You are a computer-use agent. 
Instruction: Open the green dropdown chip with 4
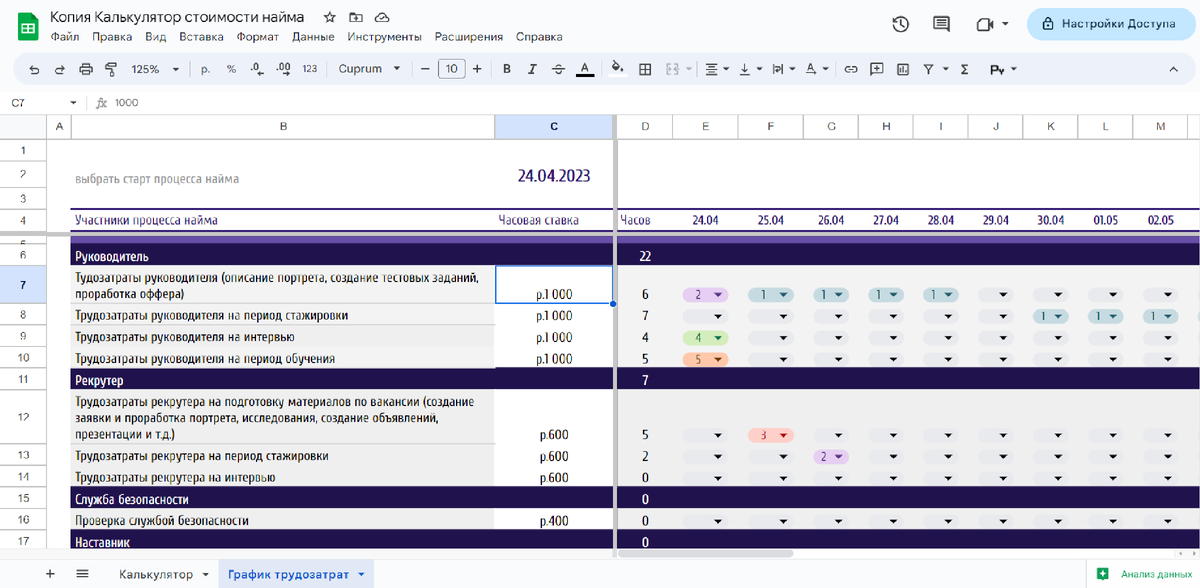[x=705, y=337]
